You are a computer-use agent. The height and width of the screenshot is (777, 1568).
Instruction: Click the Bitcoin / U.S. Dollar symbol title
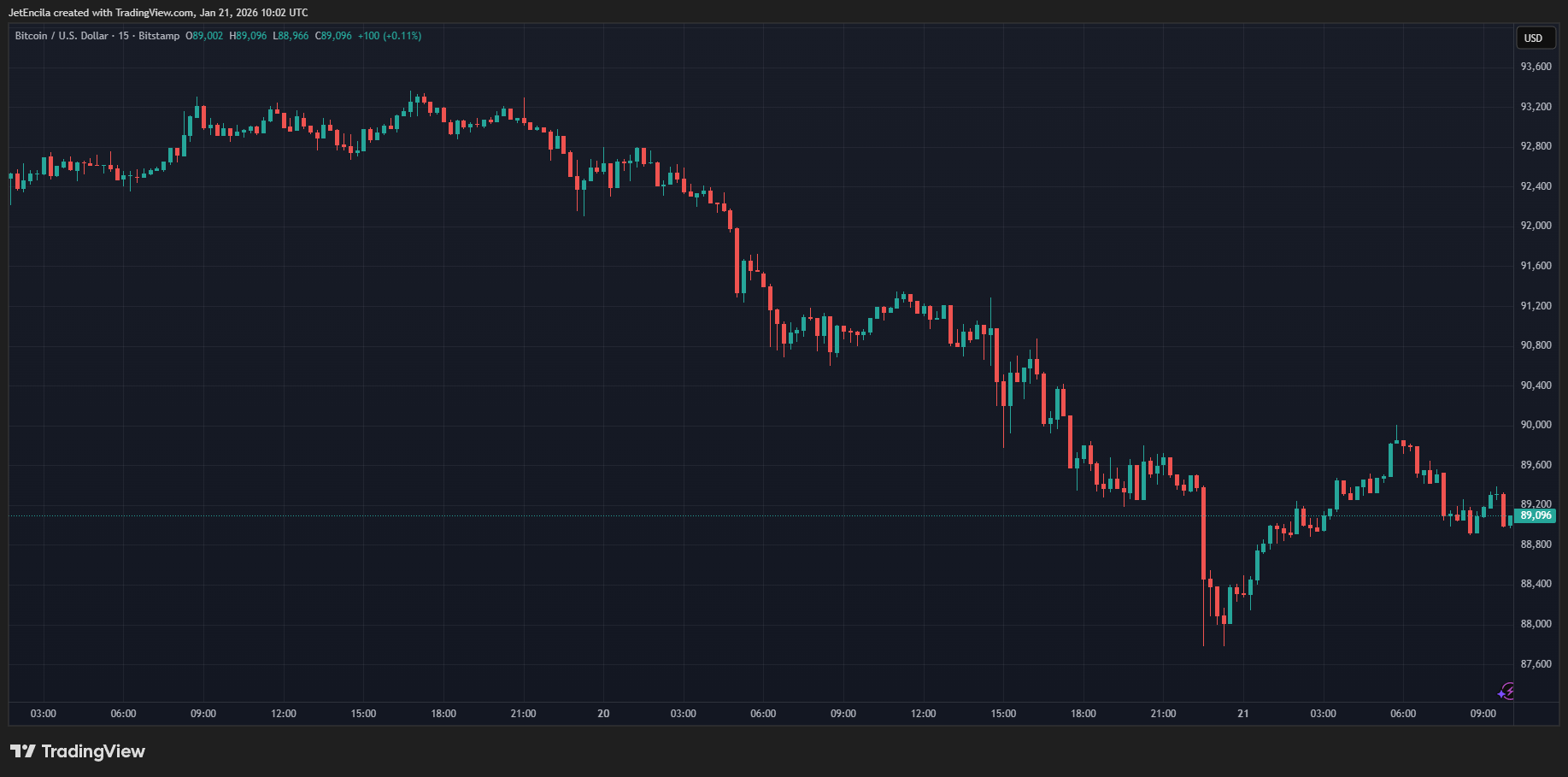(62, 36)
